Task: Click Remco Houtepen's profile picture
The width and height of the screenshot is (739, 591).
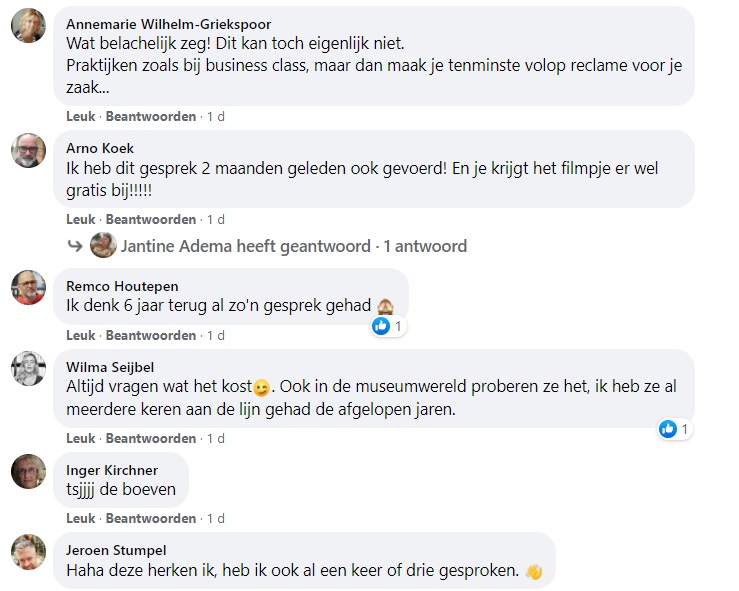Action: [x=28, y=287]
